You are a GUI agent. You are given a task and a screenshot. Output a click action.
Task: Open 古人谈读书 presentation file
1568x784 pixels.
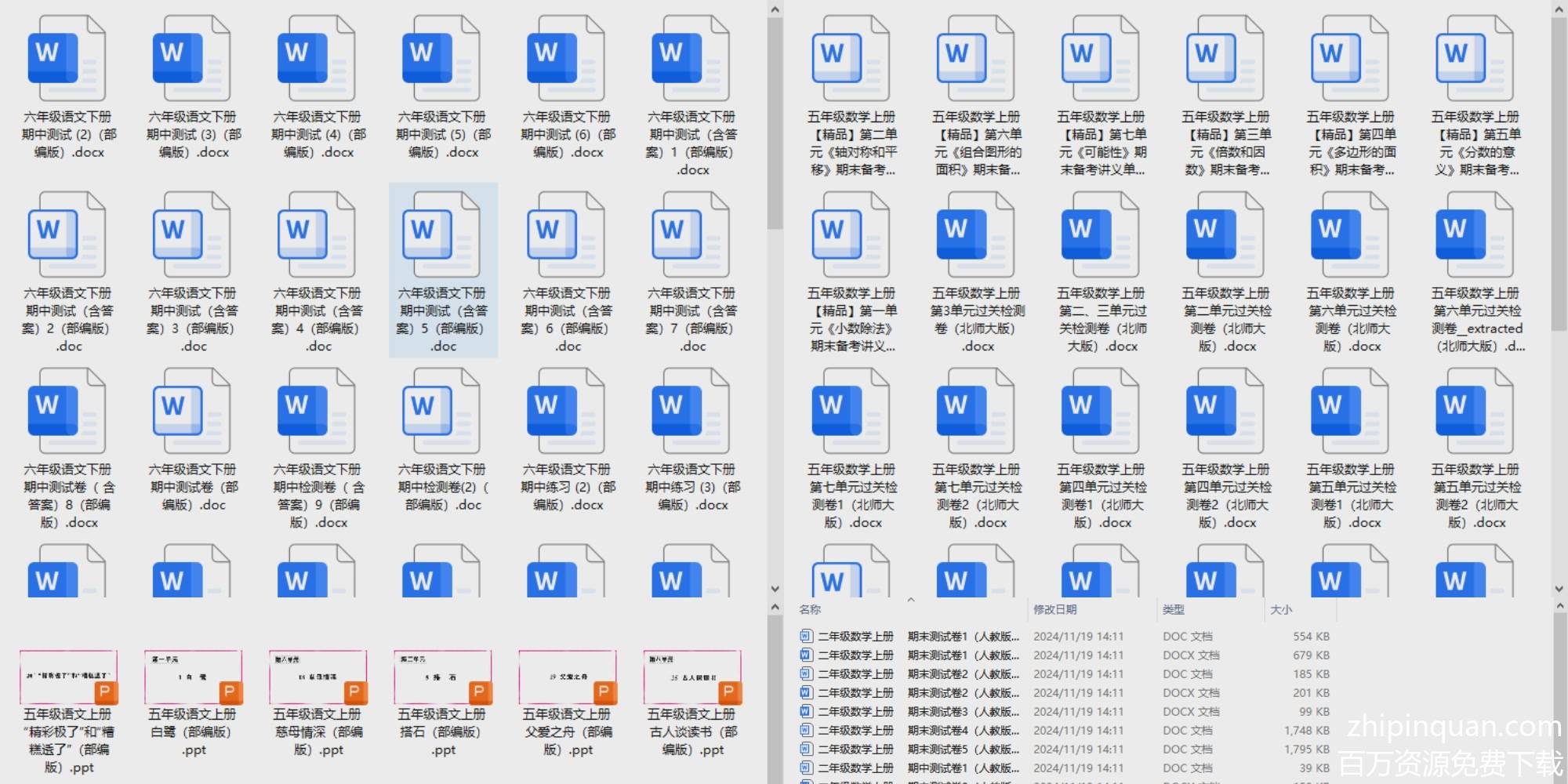(x=691, y=677)
